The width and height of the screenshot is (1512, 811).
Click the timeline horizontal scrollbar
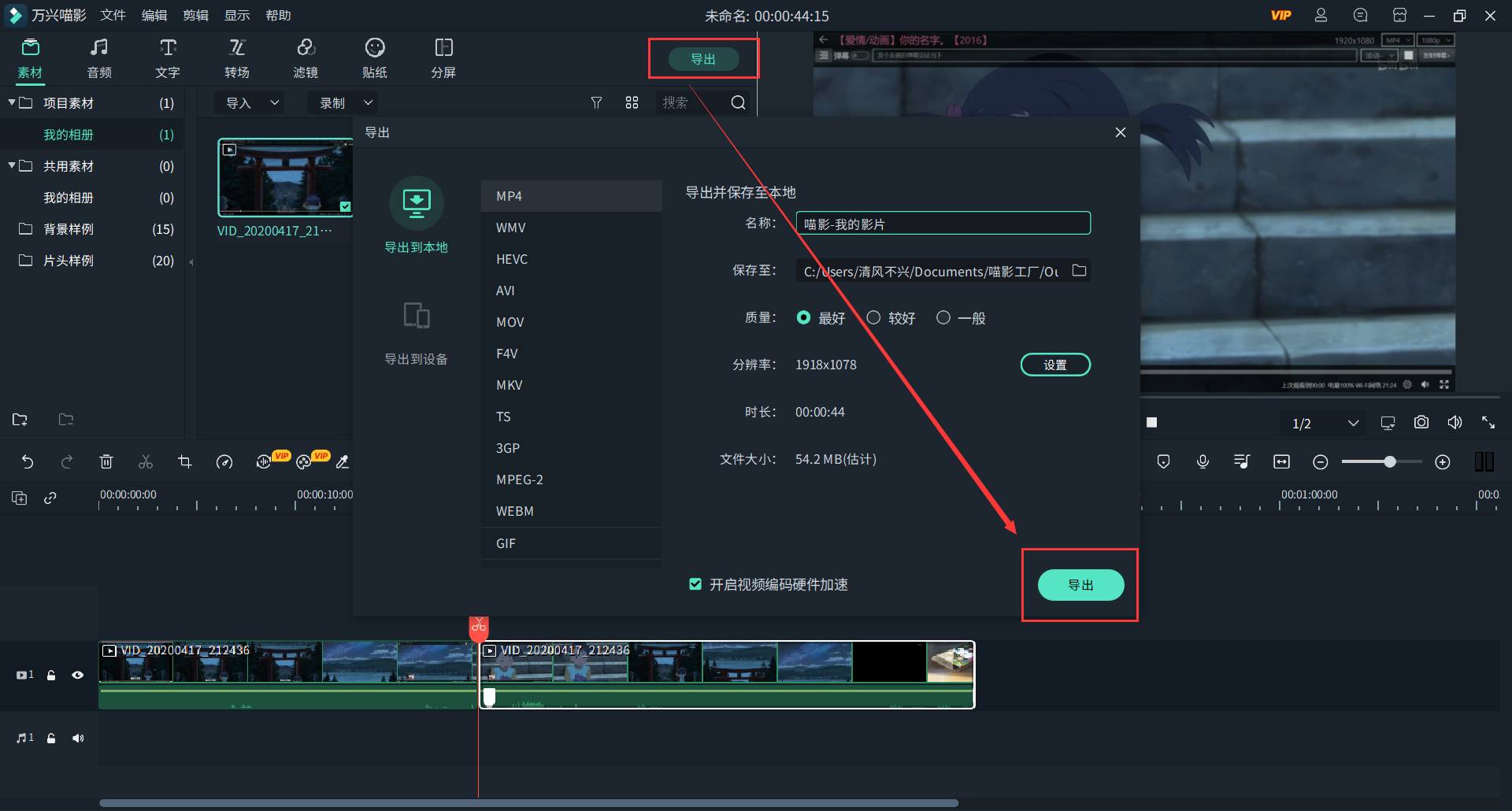click(528, 803)
